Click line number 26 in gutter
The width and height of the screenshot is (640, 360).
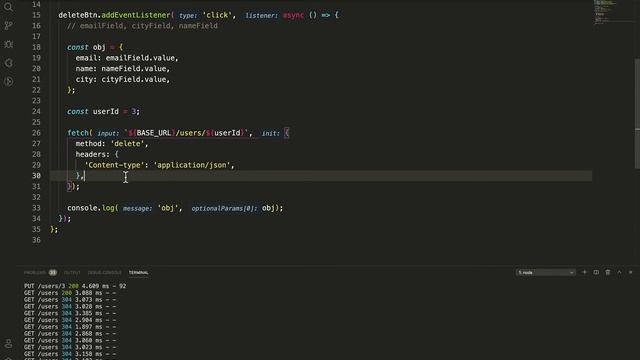point(36,133)
